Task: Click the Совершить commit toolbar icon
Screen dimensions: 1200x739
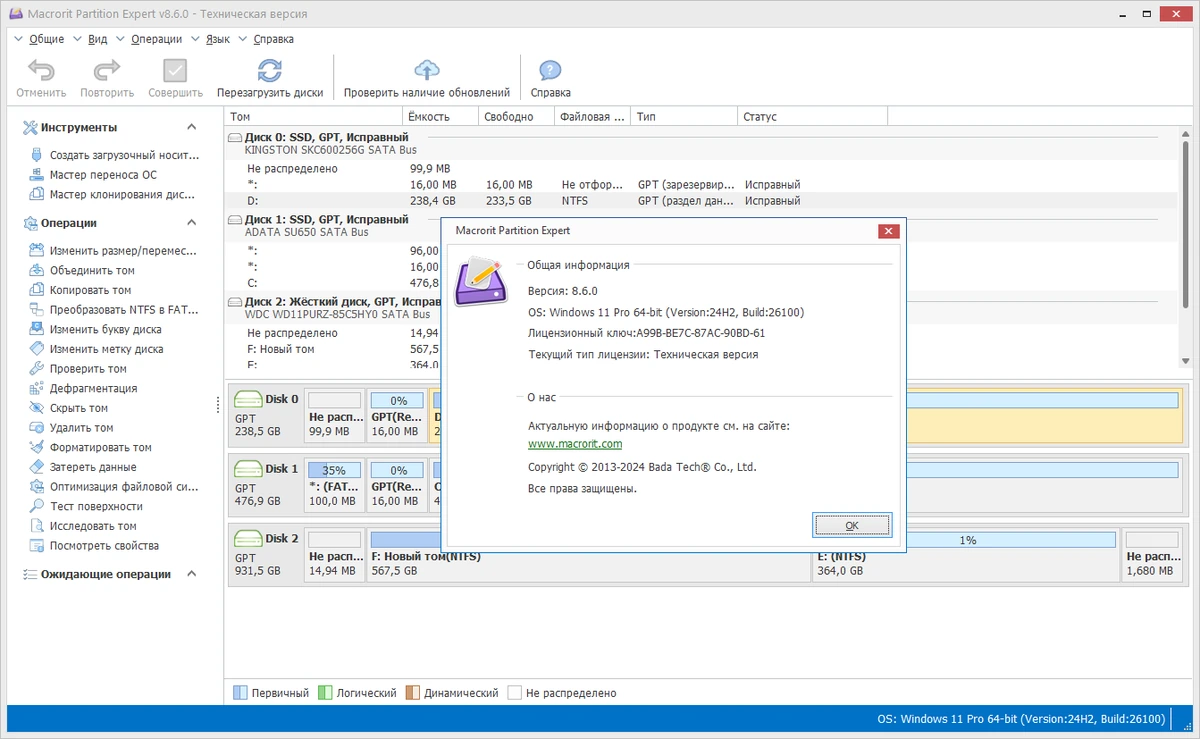Action: (x=175, y=71)
